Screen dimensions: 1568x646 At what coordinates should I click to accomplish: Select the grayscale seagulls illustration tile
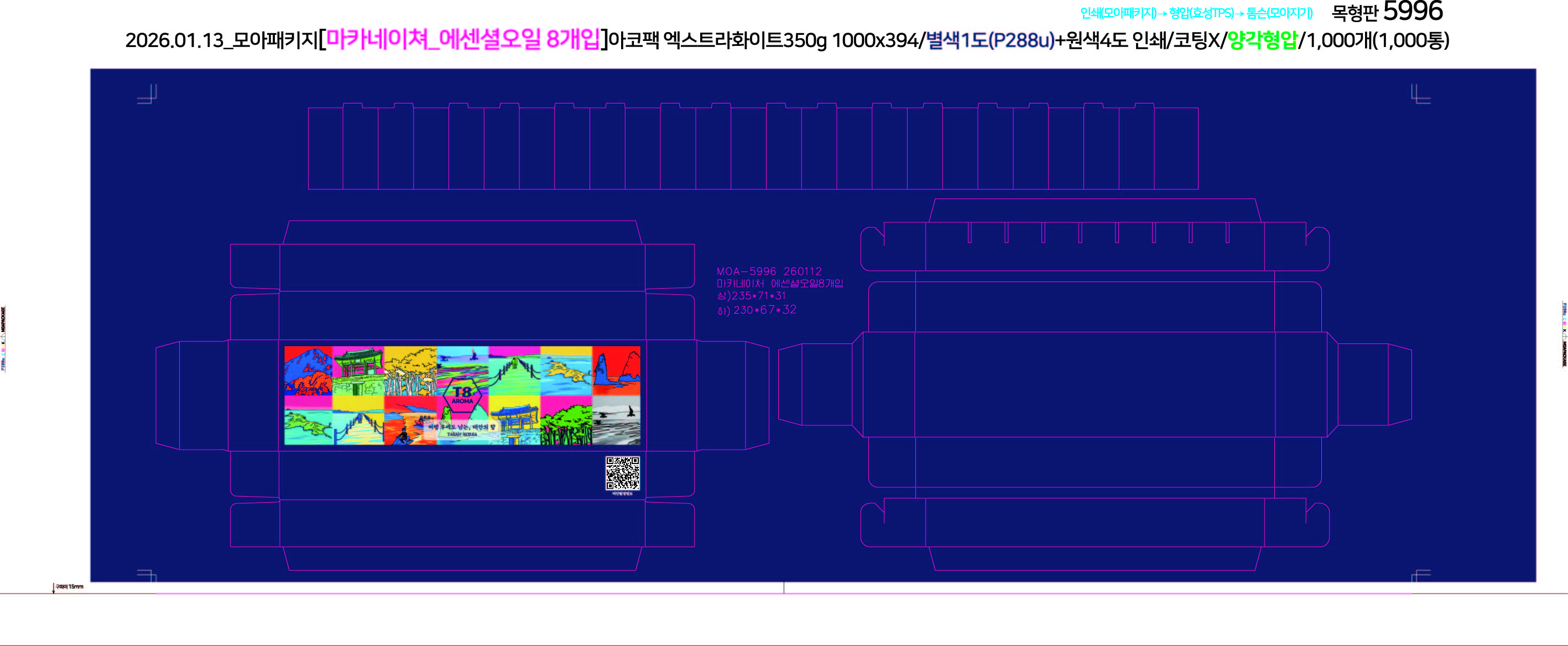(616, 420)
